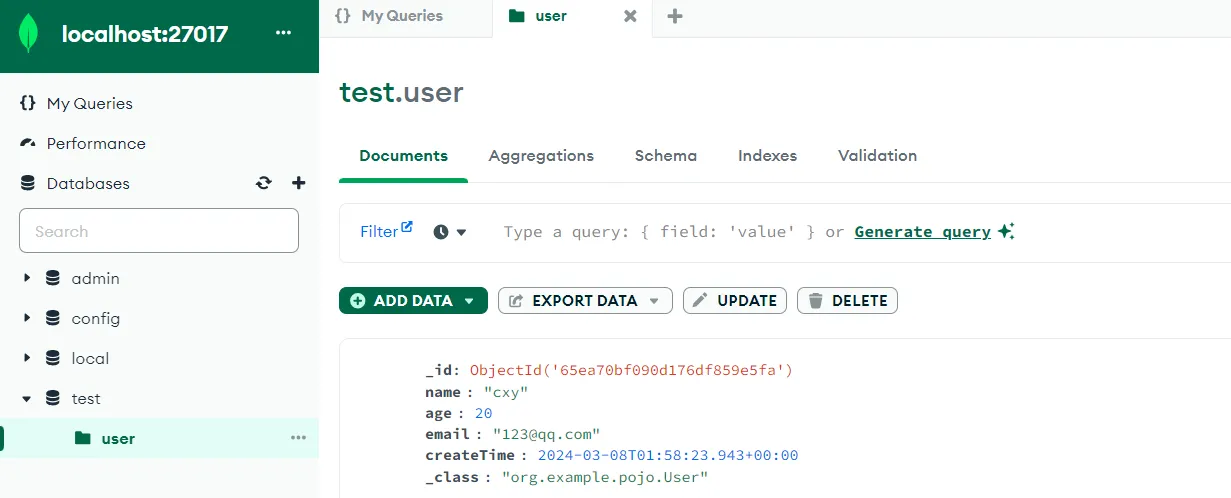Close the user tab
Screen dimensions: 1231x498
(630, 16)
